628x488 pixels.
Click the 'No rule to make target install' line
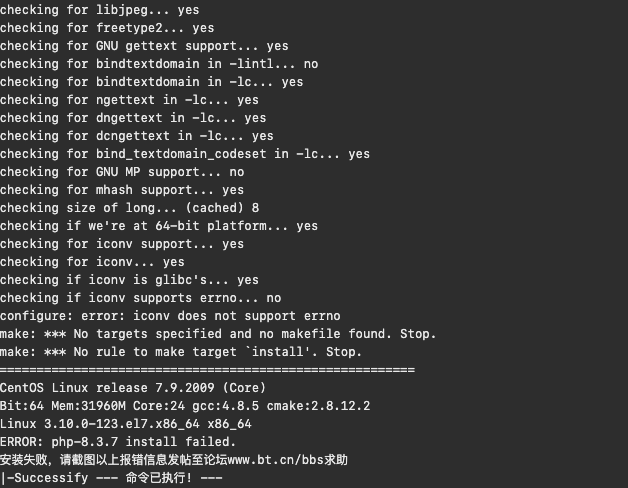click(181, 352)
